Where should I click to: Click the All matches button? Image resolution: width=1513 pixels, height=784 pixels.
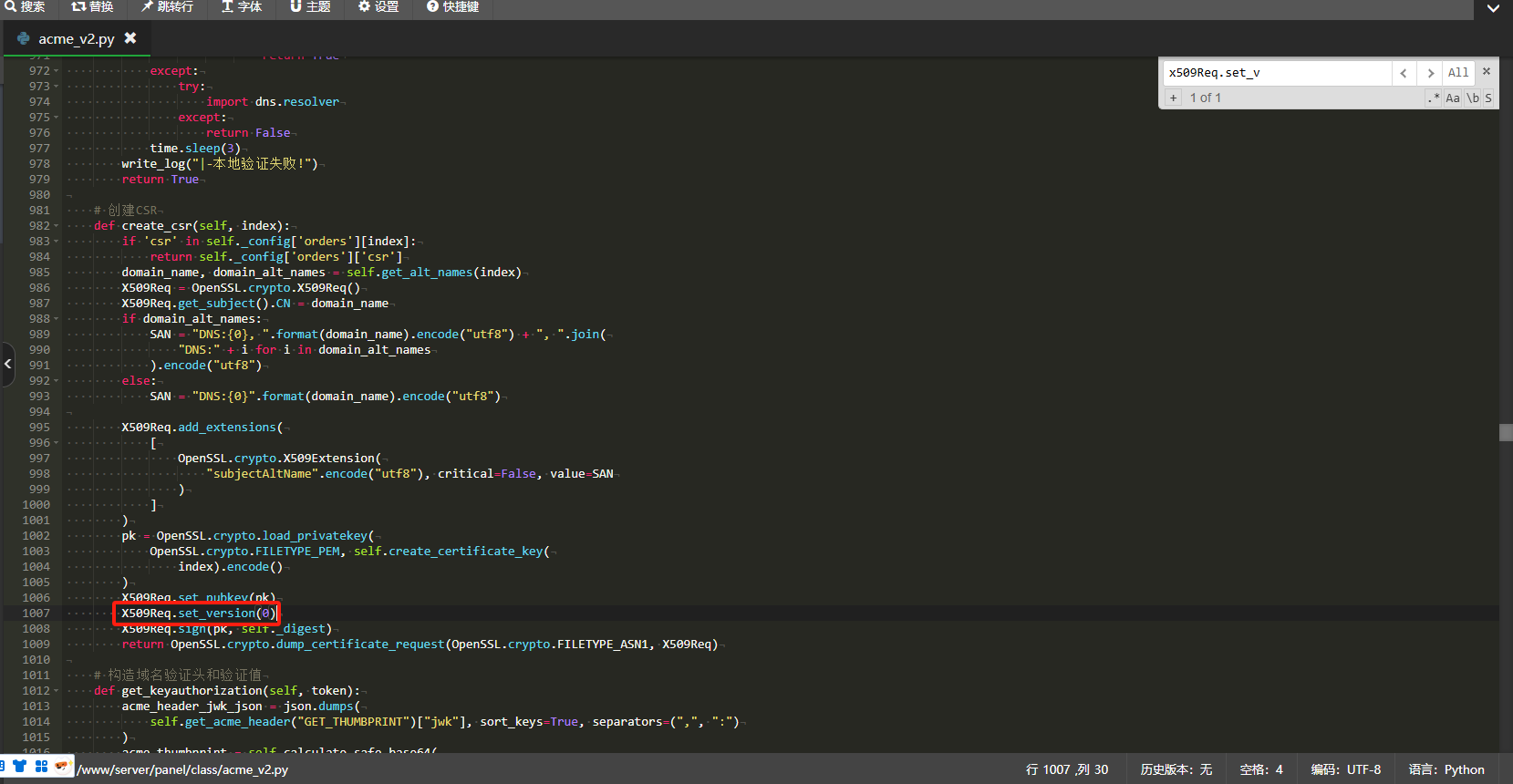tap(1458, 73)
